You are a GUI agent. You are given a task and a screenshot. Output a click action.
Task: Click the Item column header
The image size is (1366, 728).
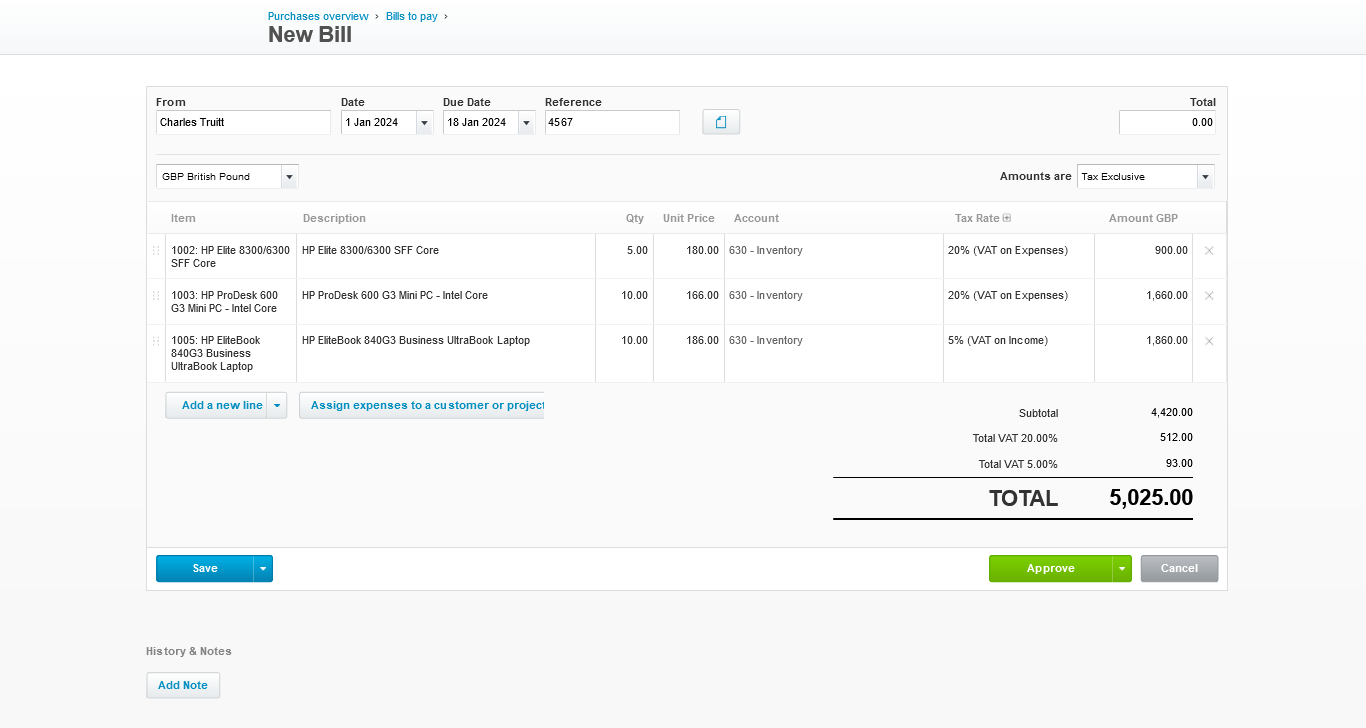183,218
